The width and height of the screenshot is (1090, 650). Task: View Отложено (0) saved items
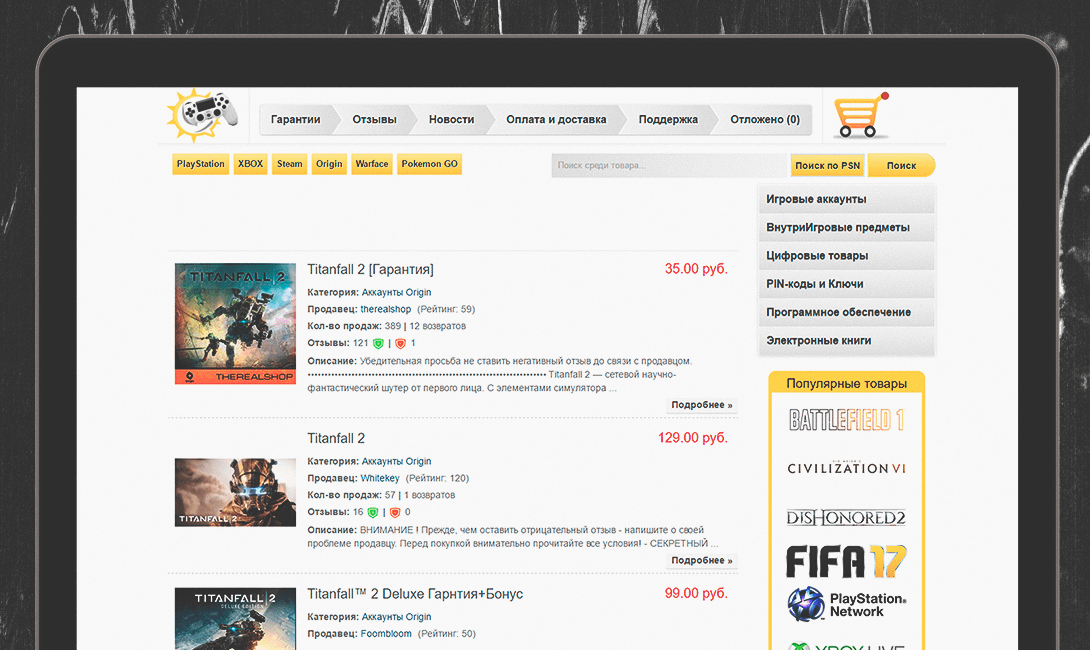click(x=765, y=120)
